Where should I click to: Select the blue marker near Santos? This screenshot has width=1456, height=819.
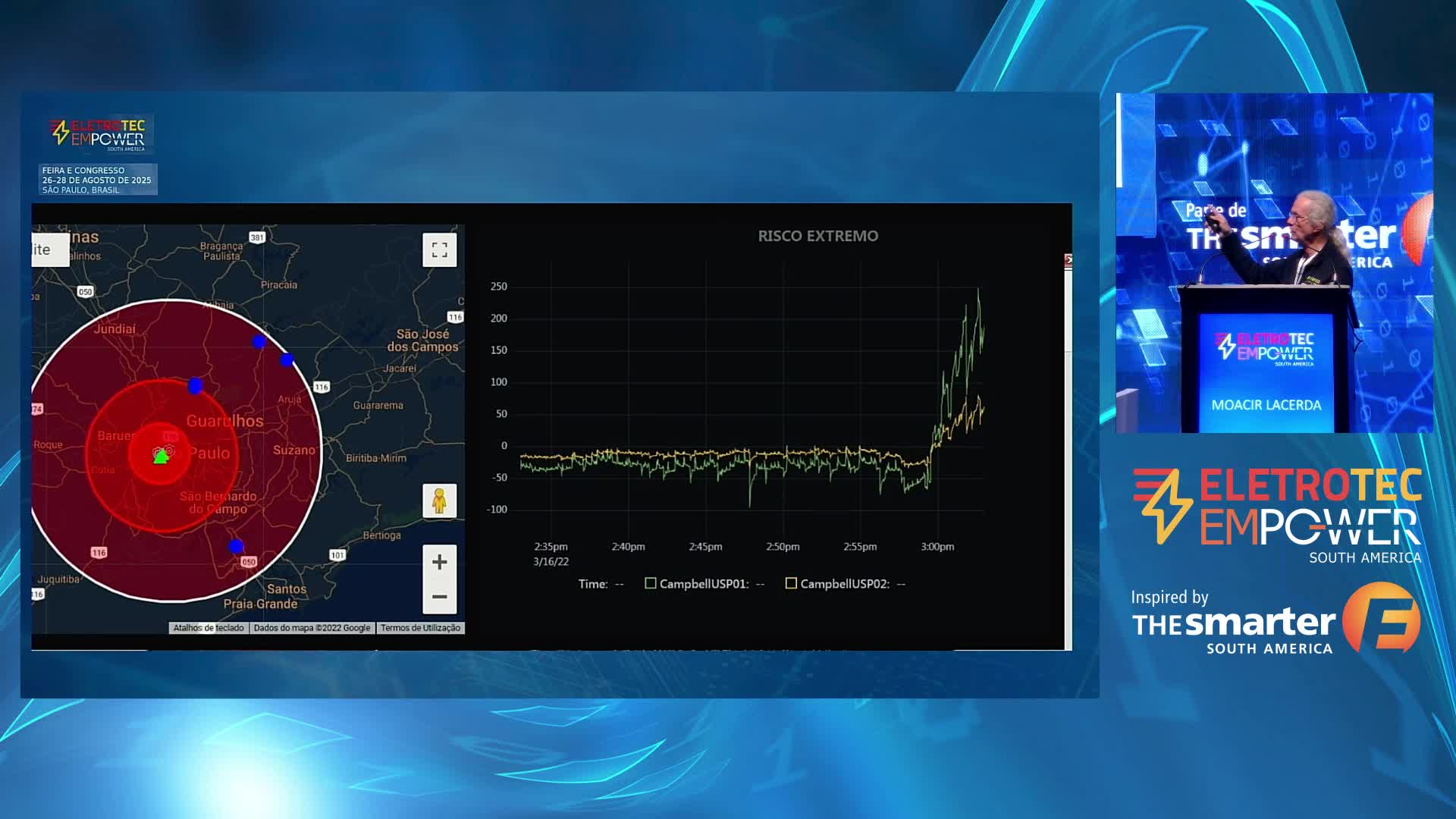click(x=236, y=546)
